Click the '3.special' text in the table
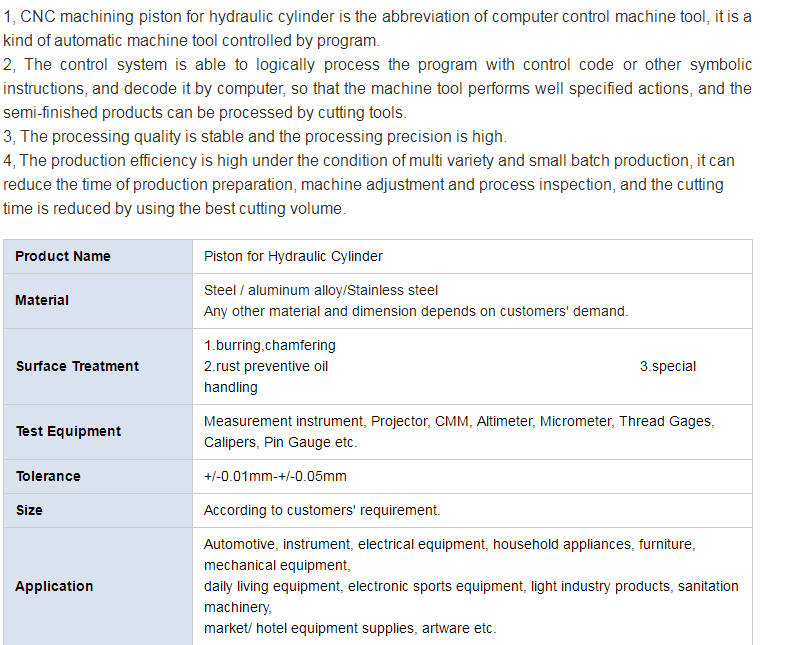 tap(667, 367)
